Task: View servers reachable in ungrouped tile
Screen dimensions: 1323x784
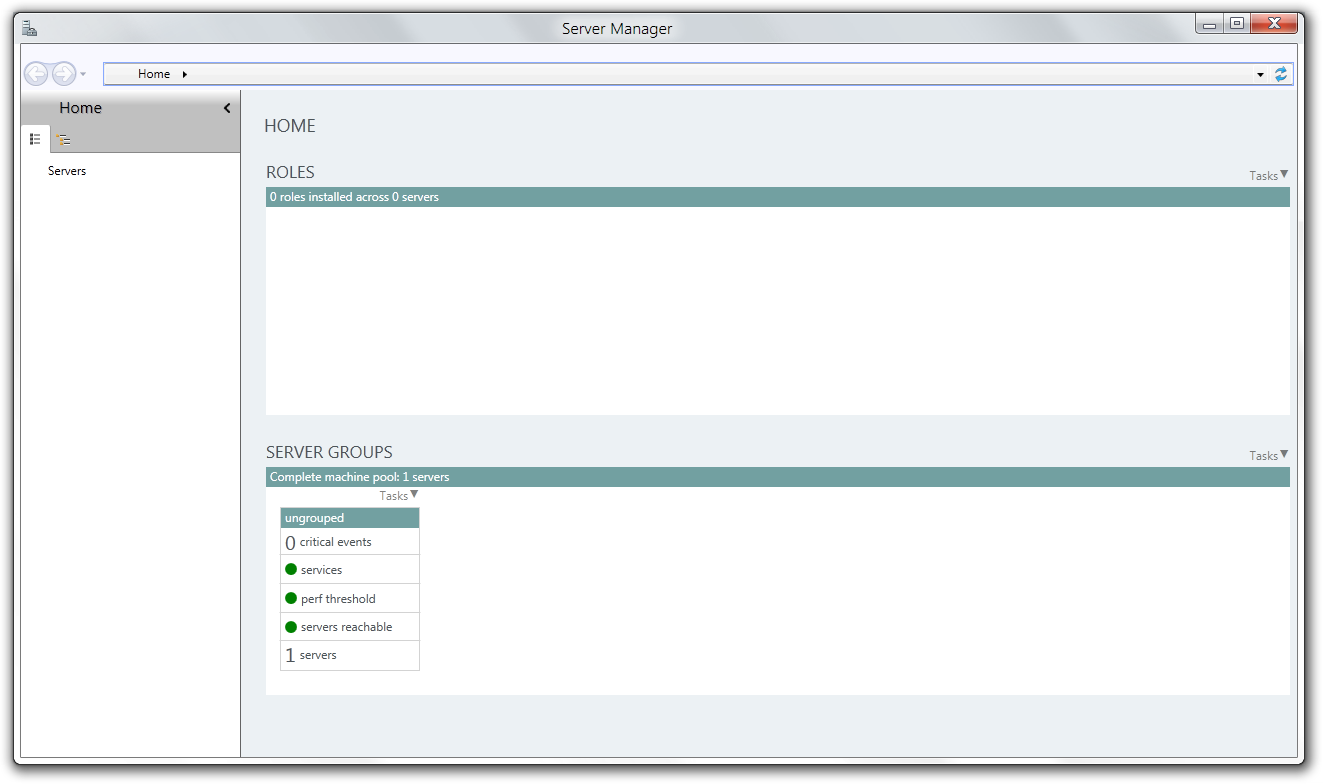Action: tap(350, 627)
